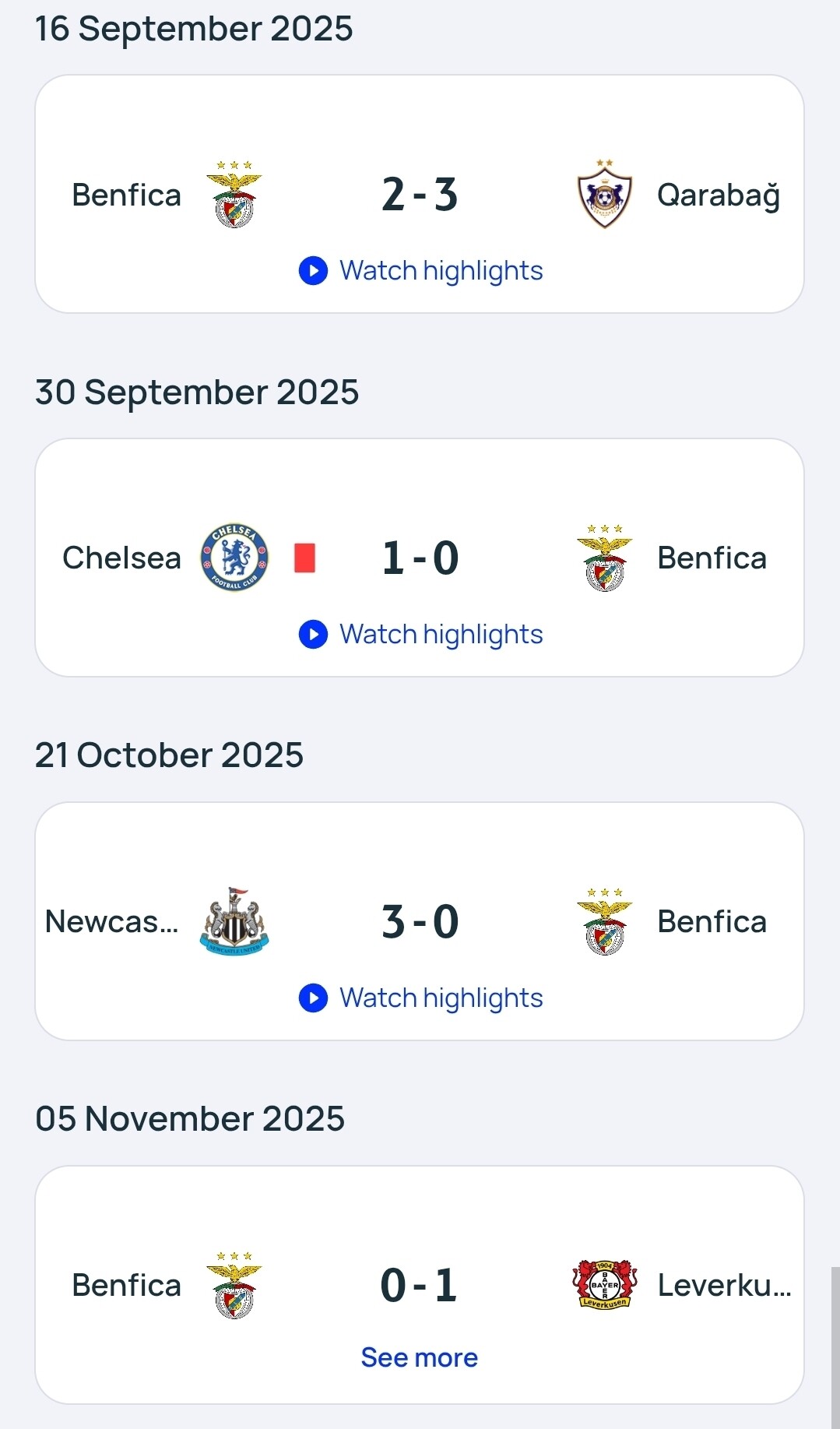The height and width of the screenshot is (1429, 840).
Task: Play highlights for Newcastle vs Benfica
Action: (x=421, y=998)
